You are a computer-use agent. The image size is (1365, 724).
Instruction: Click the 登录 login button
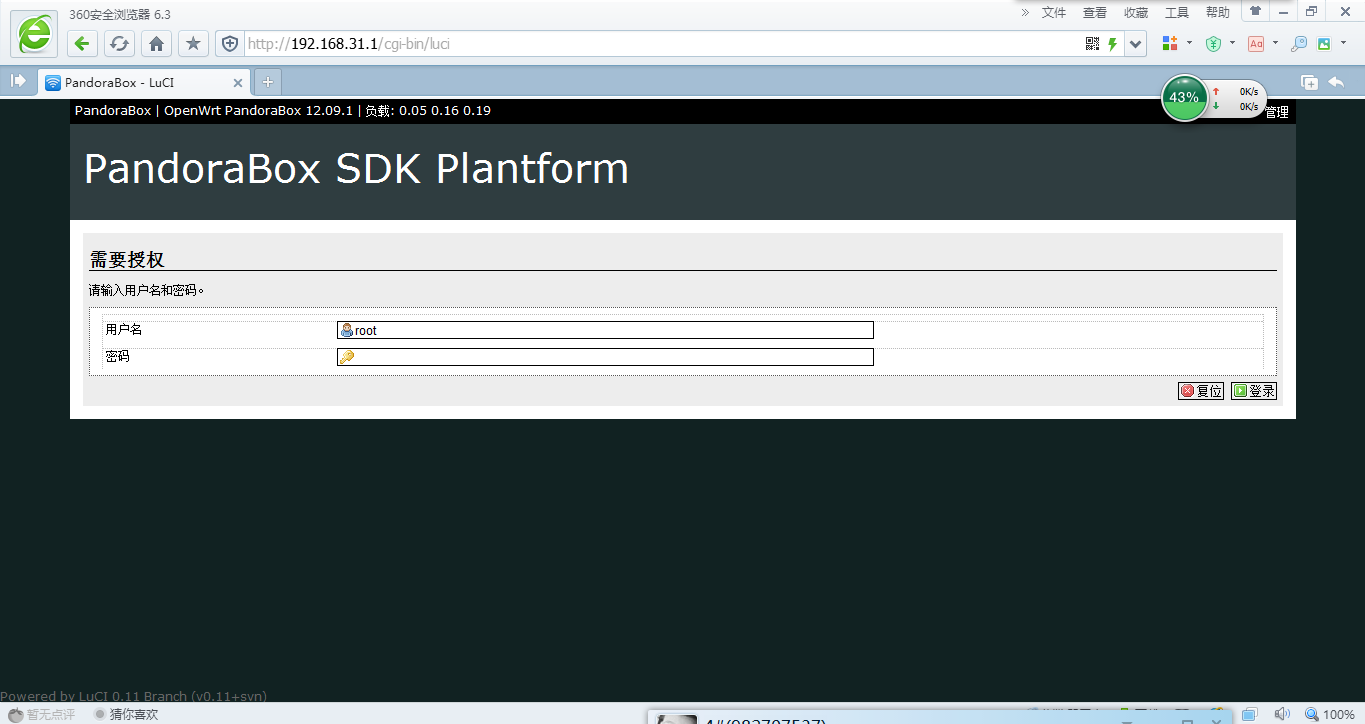1254,391
